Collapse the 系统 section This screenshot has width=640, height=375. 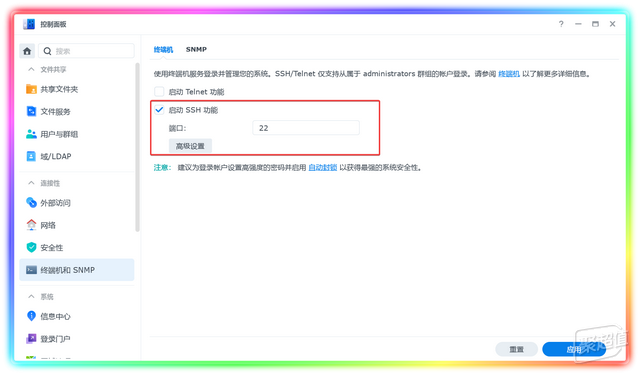pyautogui.click(x=31, y=296)
